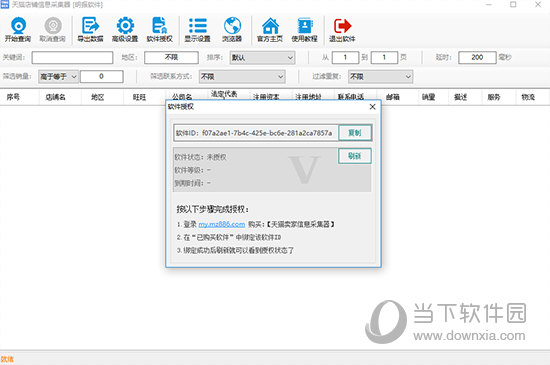Open the 筛选联系方式 dropdown
The image size is (550, 365).
coord(242,76)
